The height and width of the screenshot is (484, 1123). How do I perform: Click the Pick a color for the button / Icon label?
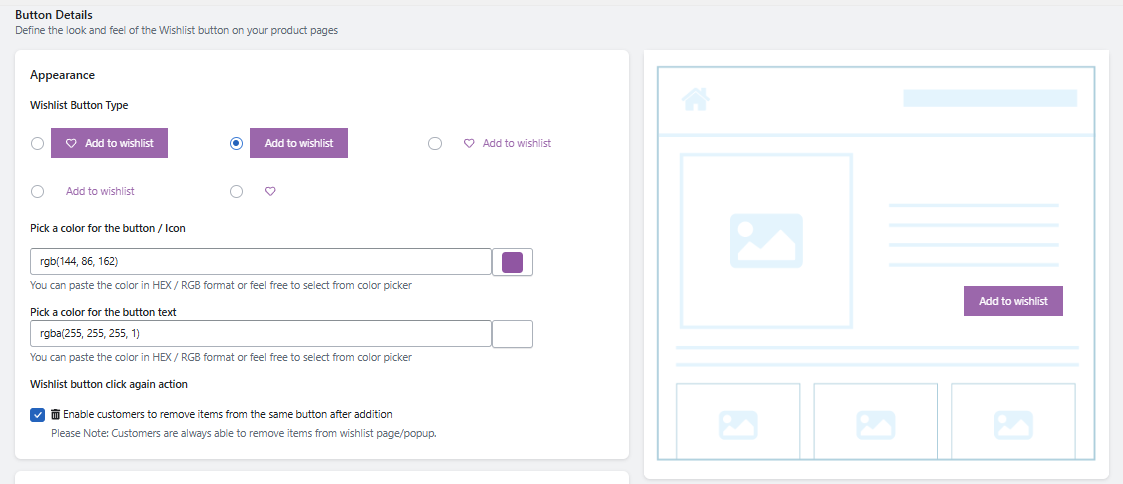point(108,229)
